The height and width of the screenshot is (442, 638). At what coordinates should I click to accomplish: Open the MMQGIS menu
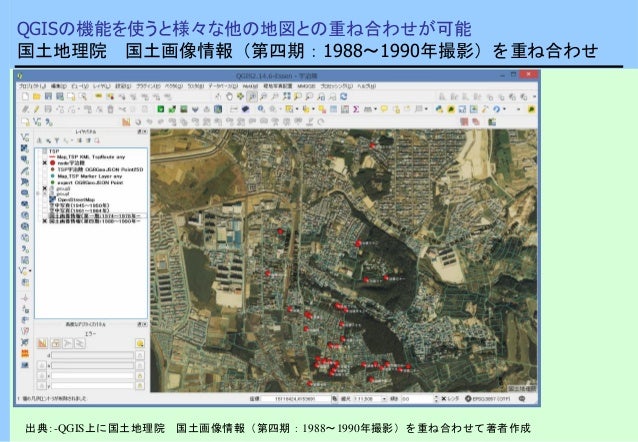(x=306, y=86)
